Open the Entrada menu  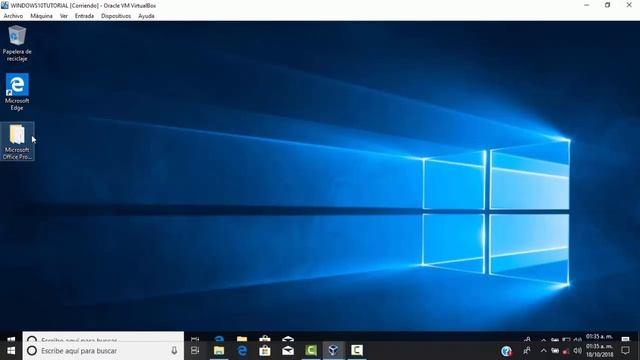point(84,16)
